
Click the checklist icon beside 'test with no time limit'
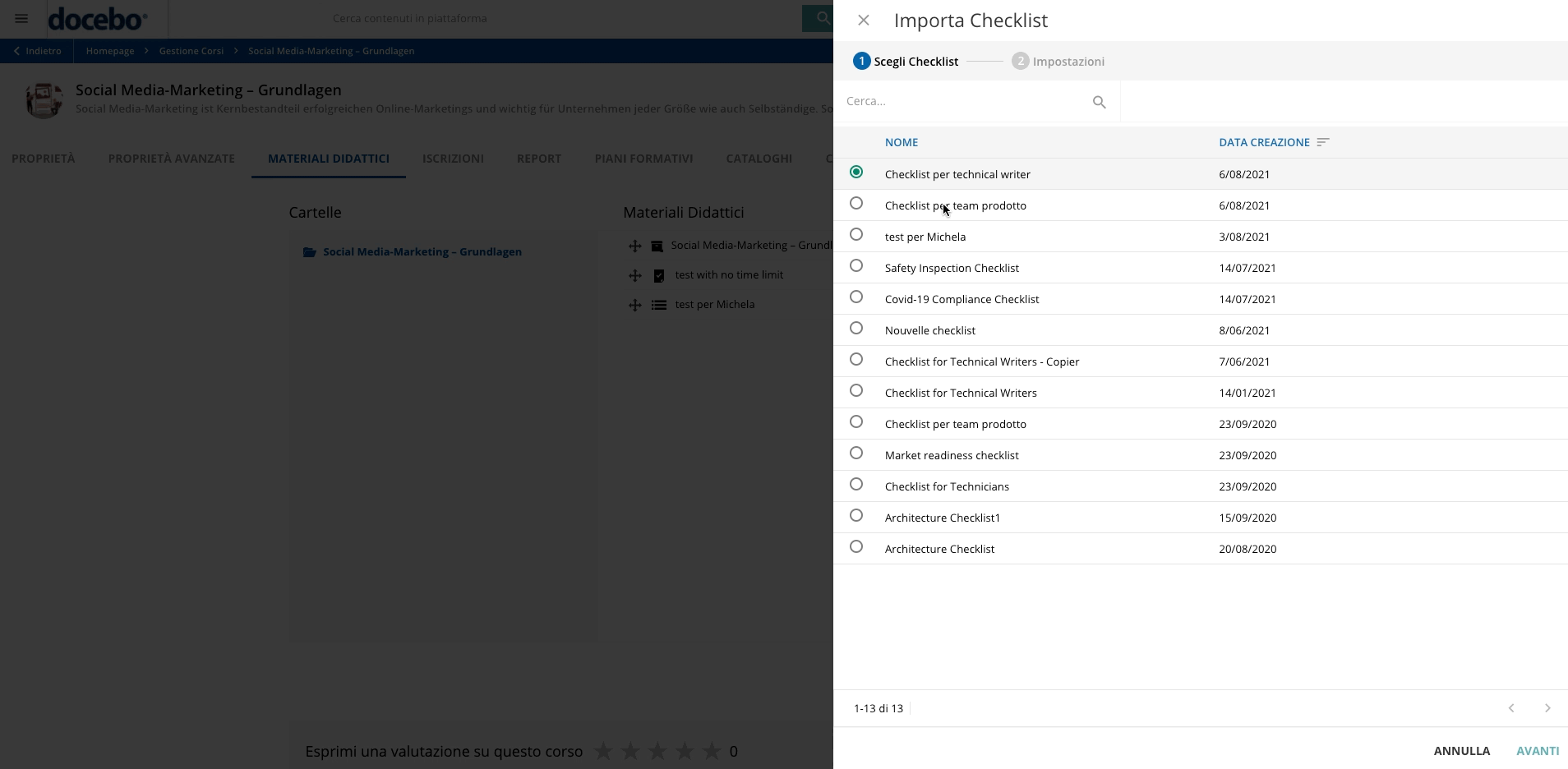pyautogui.click(x=659, y=275)
